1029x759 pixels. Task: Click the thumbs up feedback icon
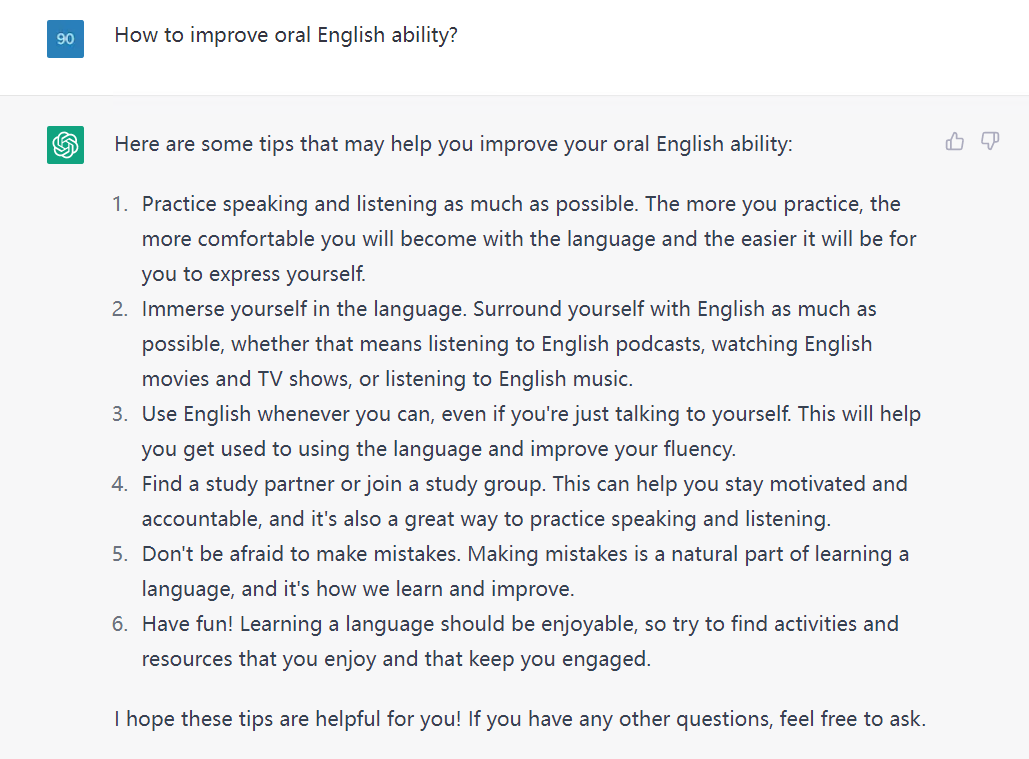tap(955, 141)
